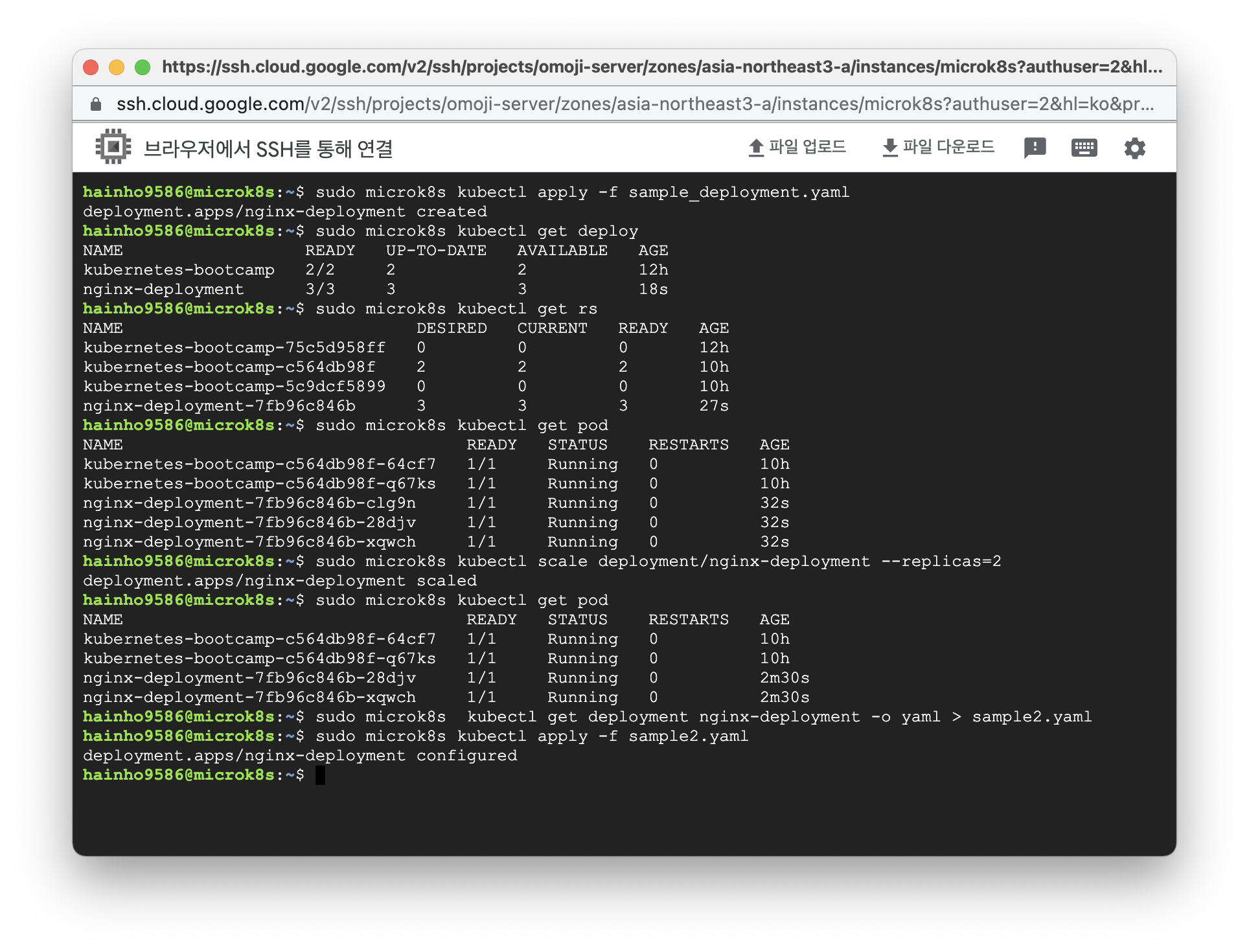Click the 파일 업로드 button label
Screen dimensions: 1249x952
pyautogui.click(x=807, y=147)
